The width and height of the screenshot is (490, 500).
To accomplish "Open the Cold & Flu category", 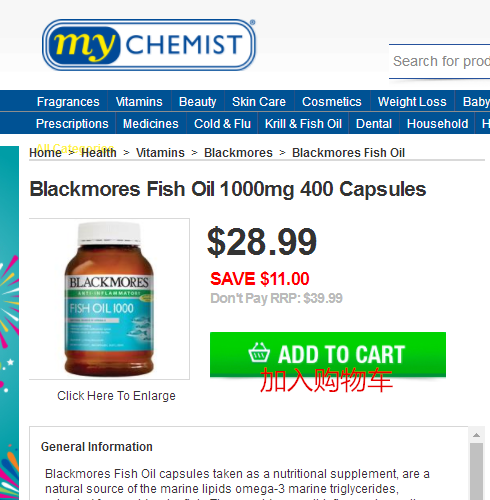I will (x=222, y=124).
